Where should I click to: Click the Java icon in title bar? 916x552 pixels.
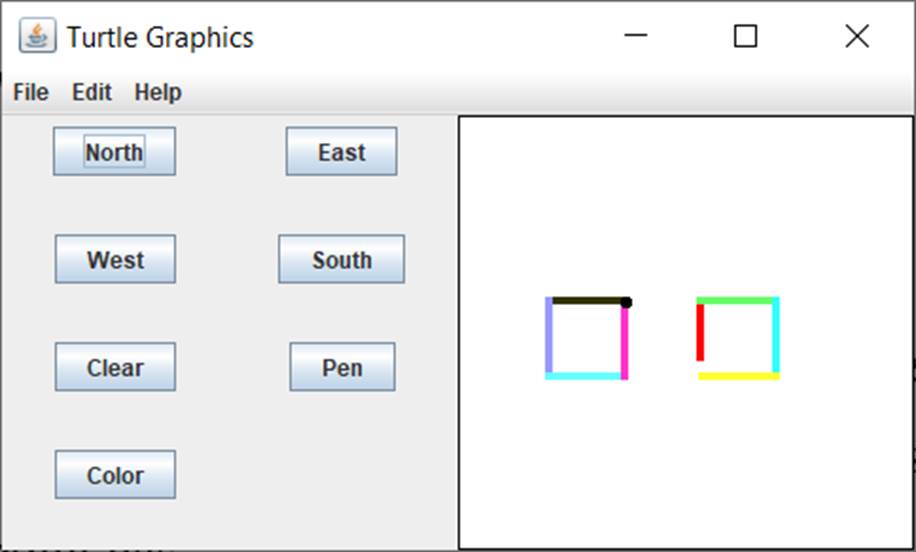tap(37, 37)
